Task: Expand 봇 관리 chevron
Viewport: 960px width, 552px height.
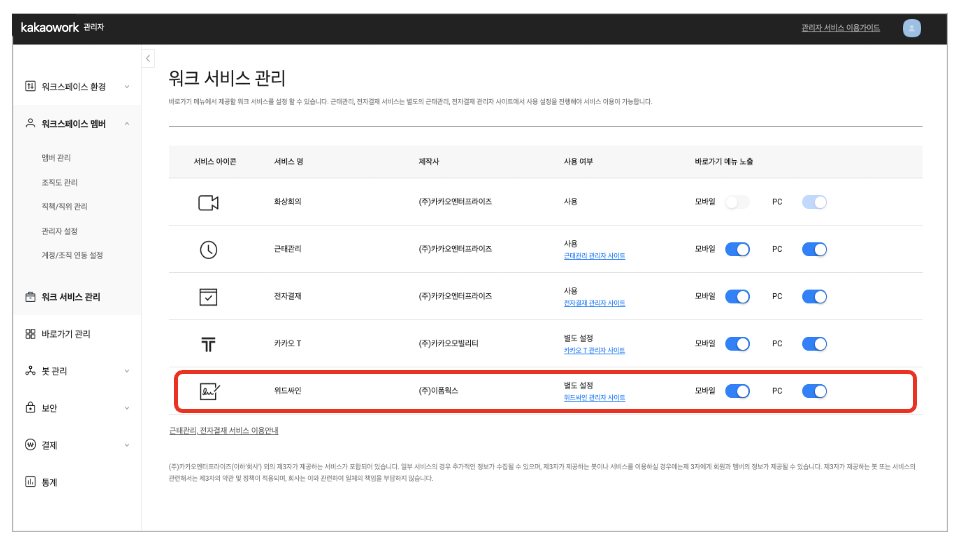Action: [x=127, y=371]
